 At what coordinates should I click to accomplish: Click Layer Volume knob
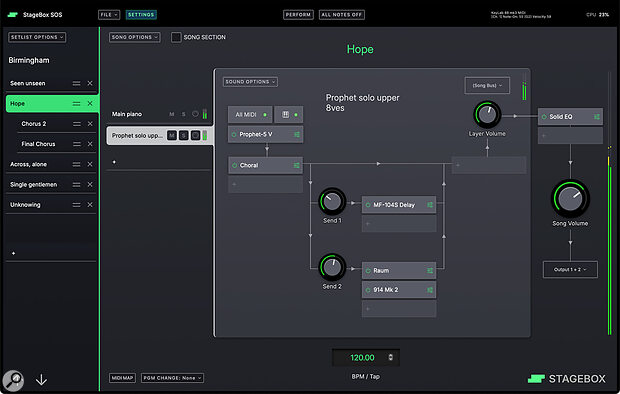click(x=487, y=115)
